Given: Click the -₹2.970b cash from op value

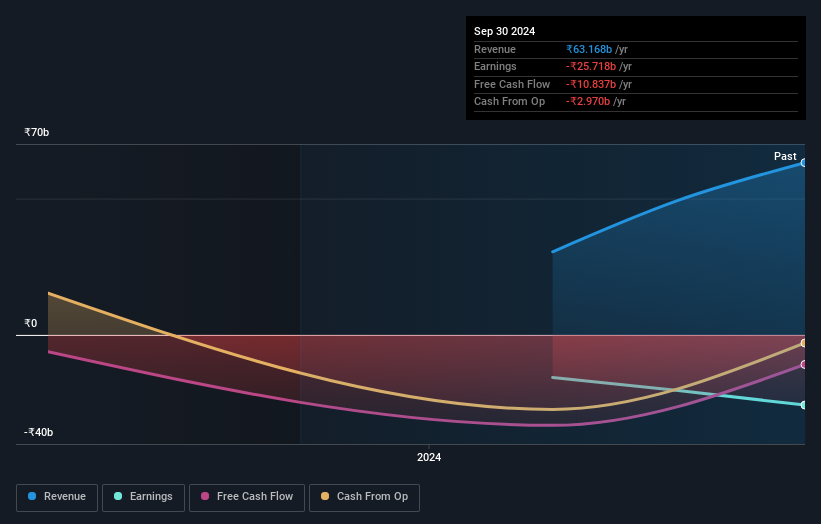Looking at the screenshot, I should [587, 102].
